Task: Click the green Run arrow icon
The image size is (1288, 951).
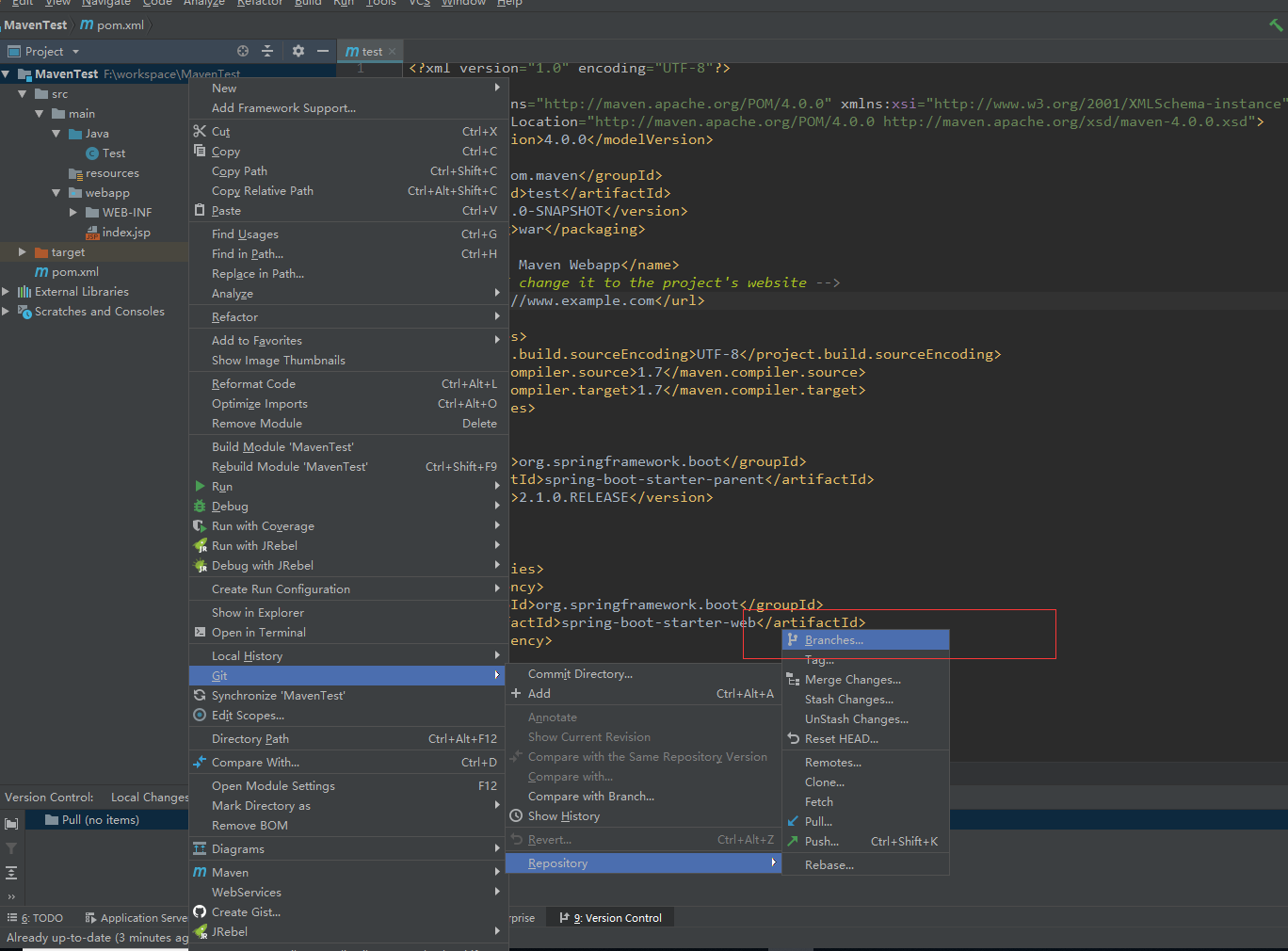Action: pos(200,486)
